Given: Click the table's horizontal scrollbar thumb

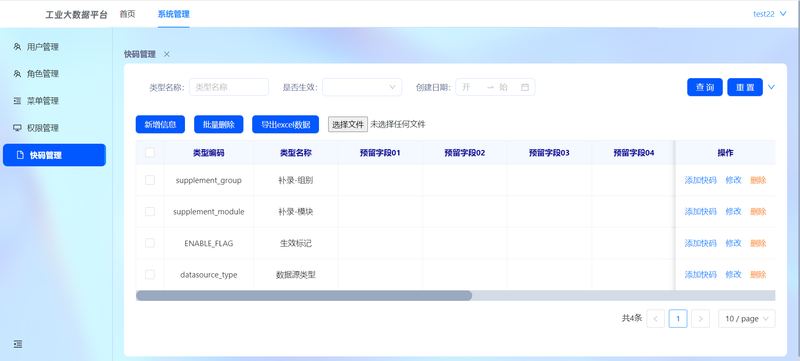Looking at the screenshot, I should click(304, 296).
